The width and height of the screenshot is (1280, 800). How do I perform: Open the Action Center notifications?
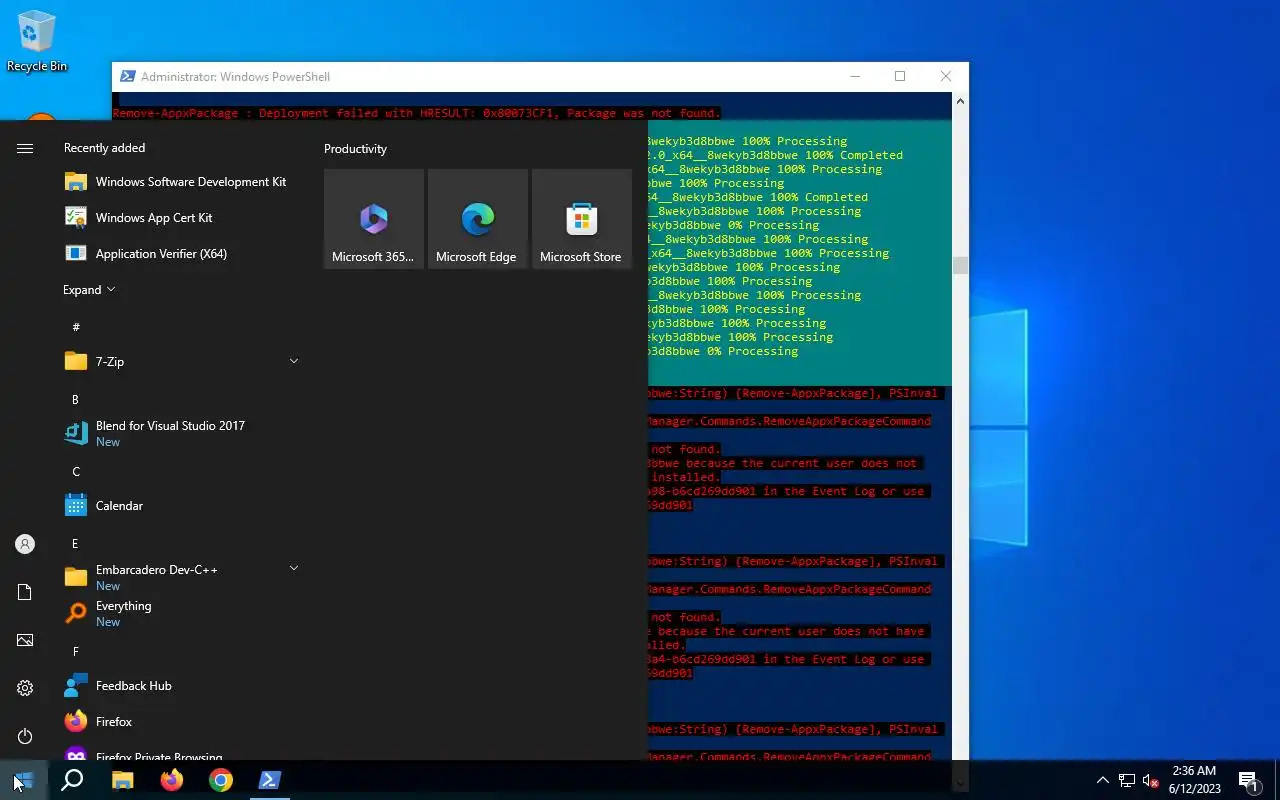1248,780
